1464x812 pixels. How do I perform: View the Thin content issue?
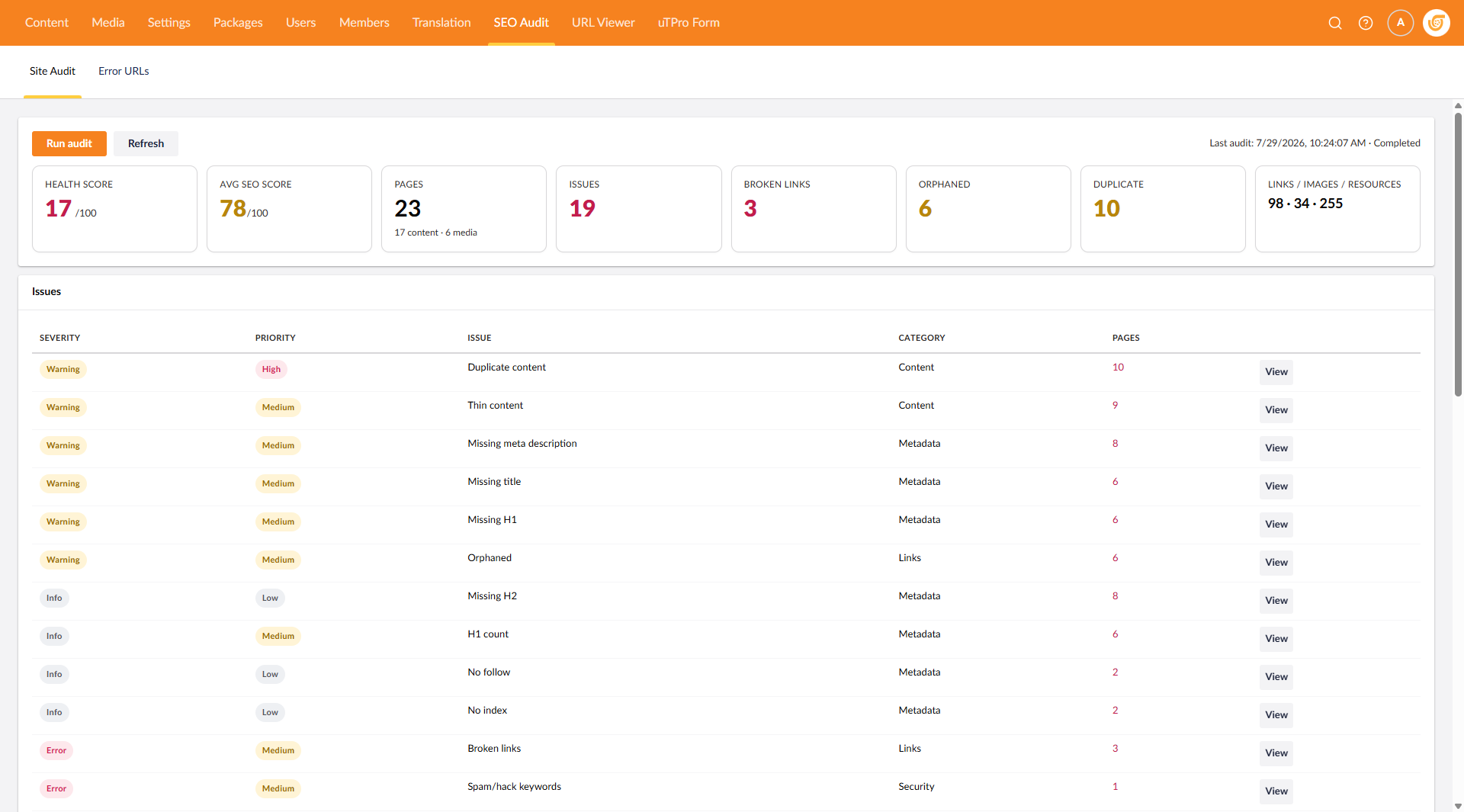(1276, 410)
